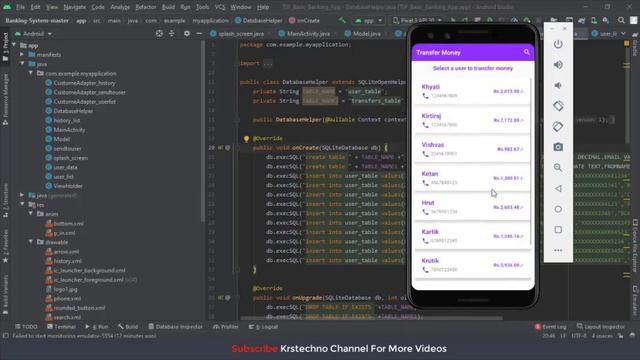Tap user Khyati in the transfer list
This screenshot has height=360, width=640.
point(472,91)
